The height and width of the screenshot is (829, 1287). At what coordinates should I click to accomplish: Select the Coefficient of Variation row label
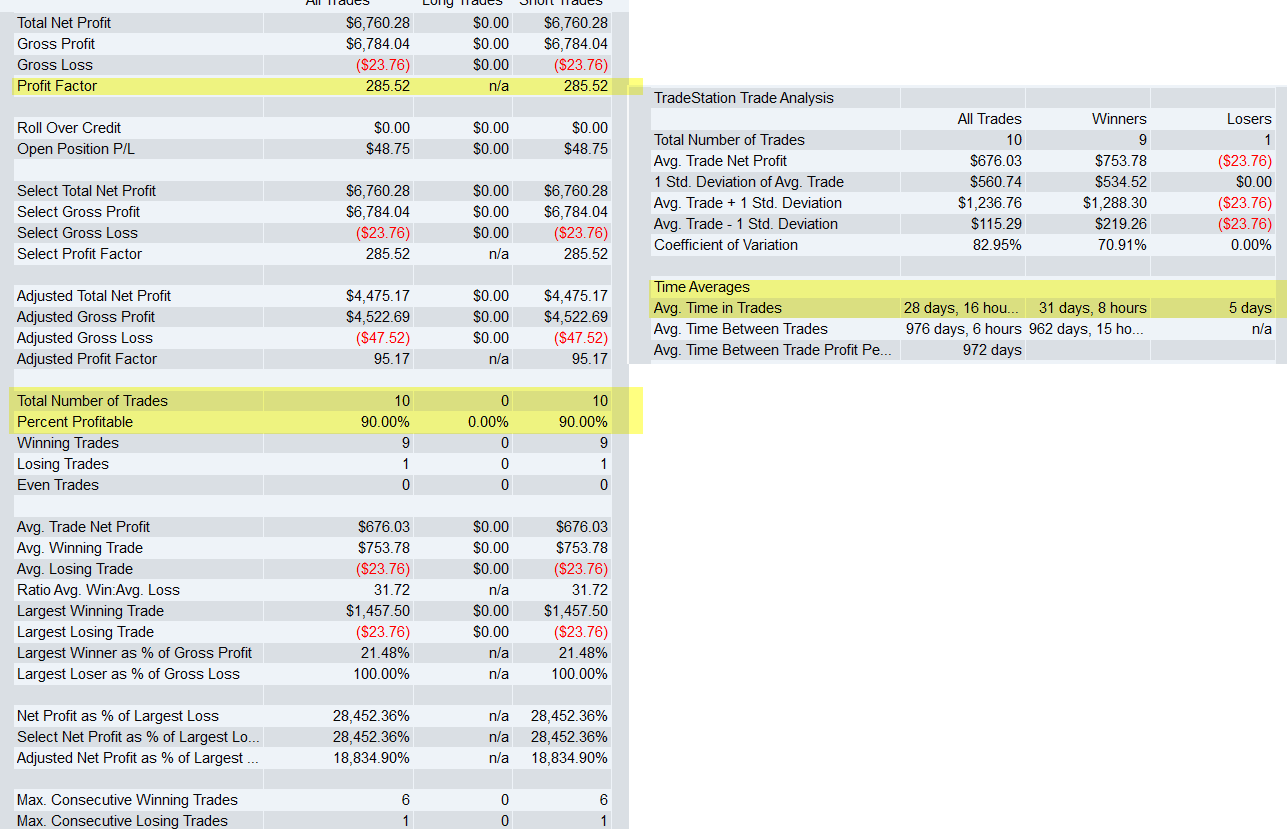[725, 245]
